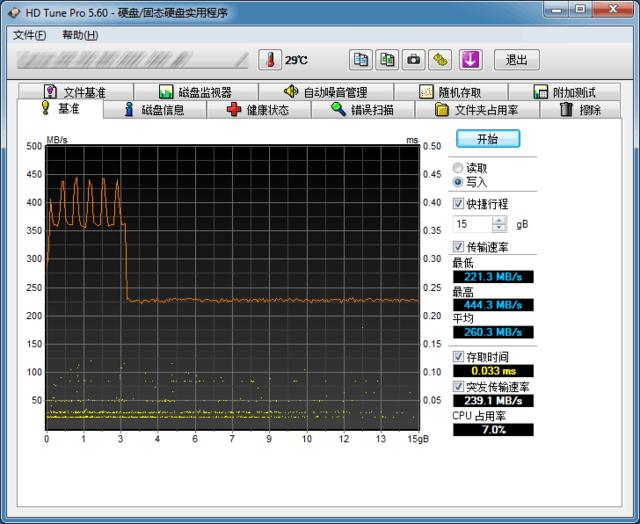Toggle the 快捷行程 checkbox

tap(459, 203)
